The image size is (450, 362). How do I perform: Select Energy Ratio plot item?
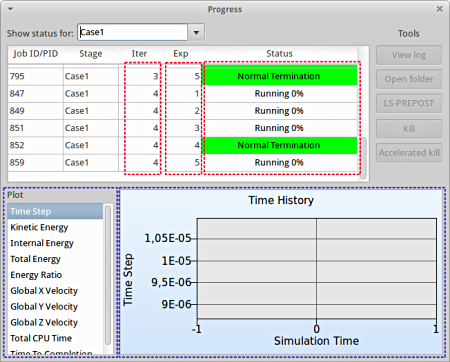point(55,275)
